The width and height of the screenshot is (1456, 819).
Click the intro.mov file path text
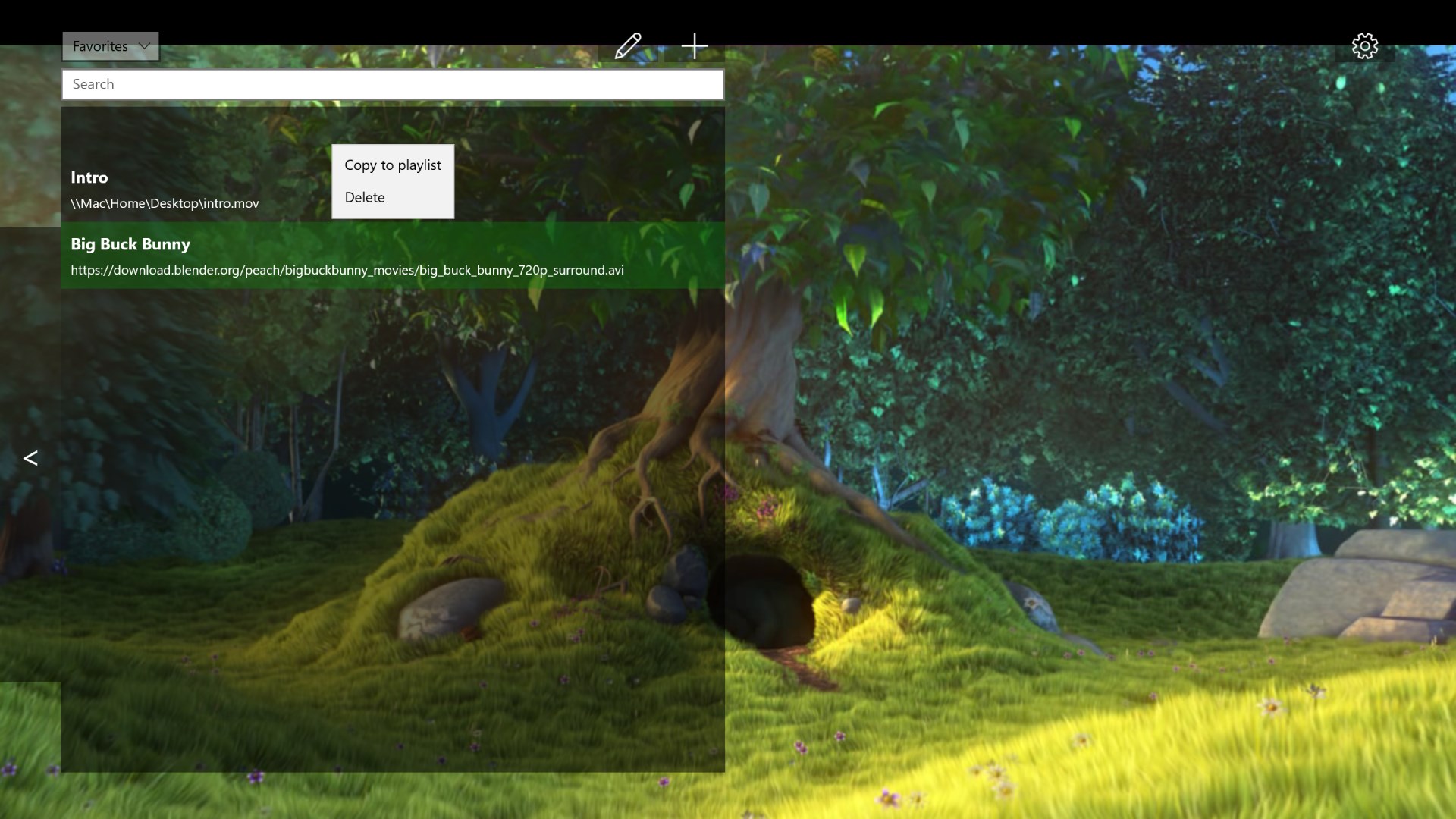(165, 203)
